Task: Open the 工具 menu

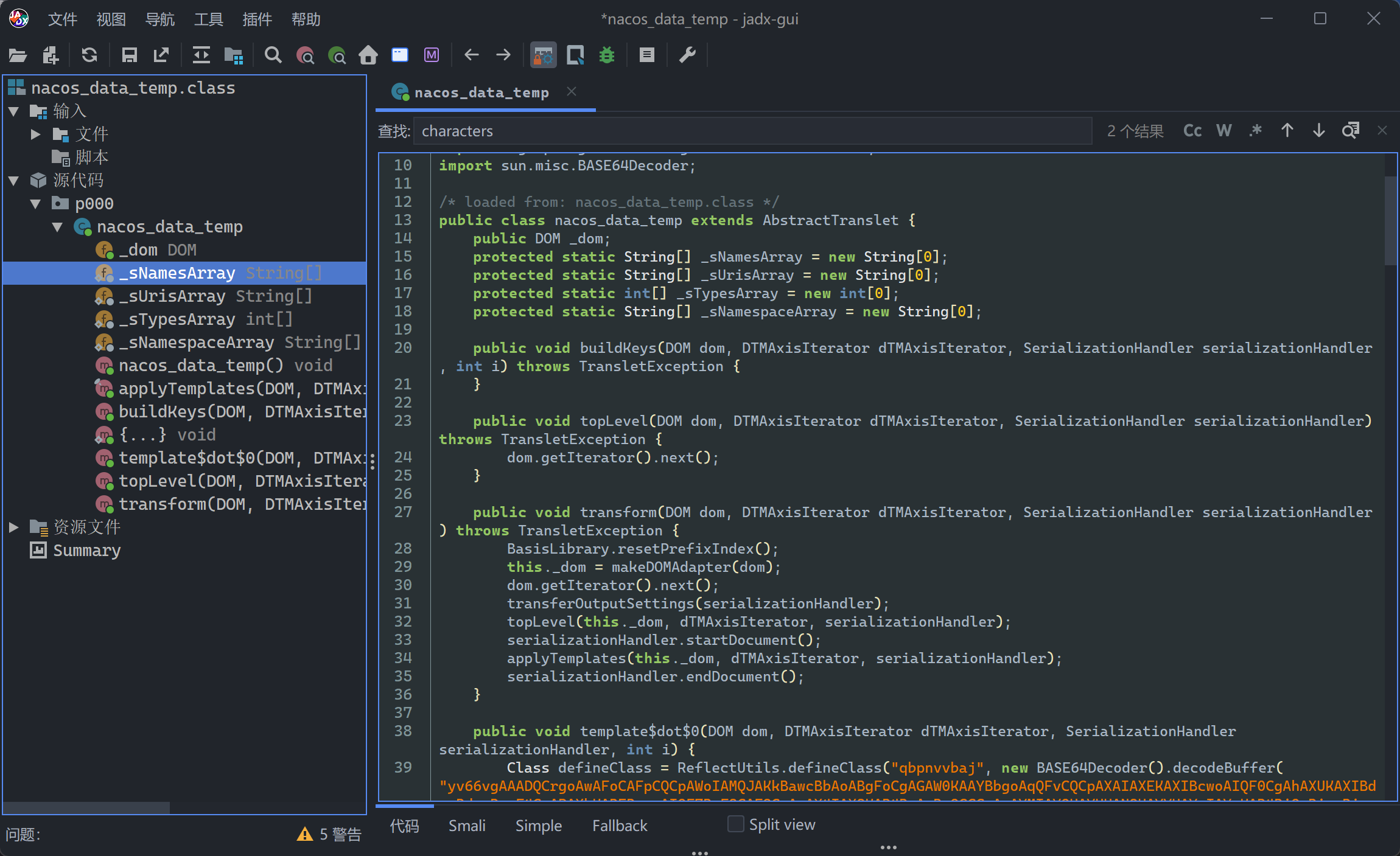Action: tap(208, 19)
